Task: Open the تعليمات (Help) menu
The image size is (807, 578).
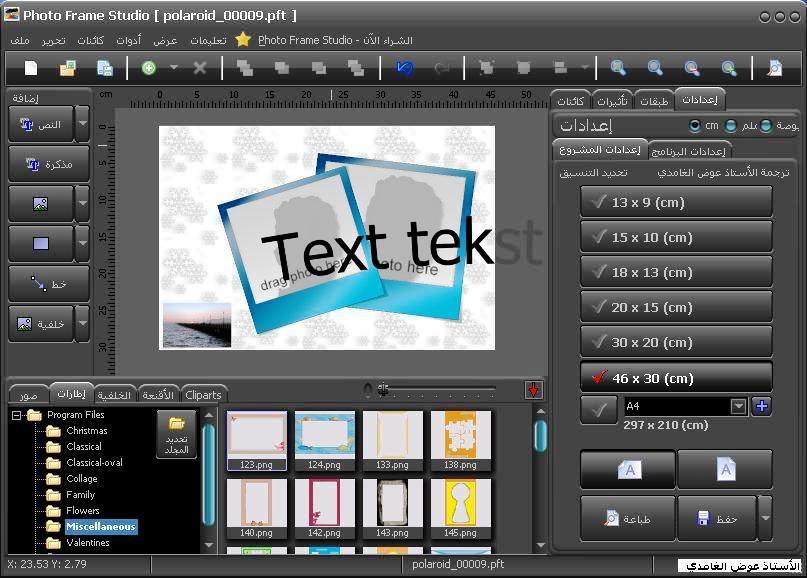Action: coord(208,40)
